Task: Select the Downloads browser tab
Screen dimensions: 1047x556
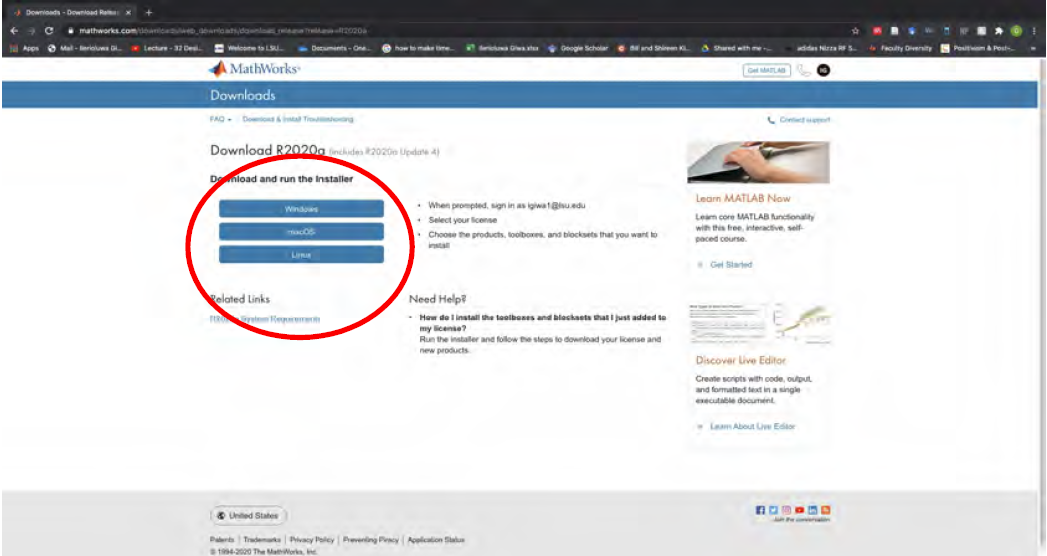Action: pyautogui.click(x=68, y=11)
